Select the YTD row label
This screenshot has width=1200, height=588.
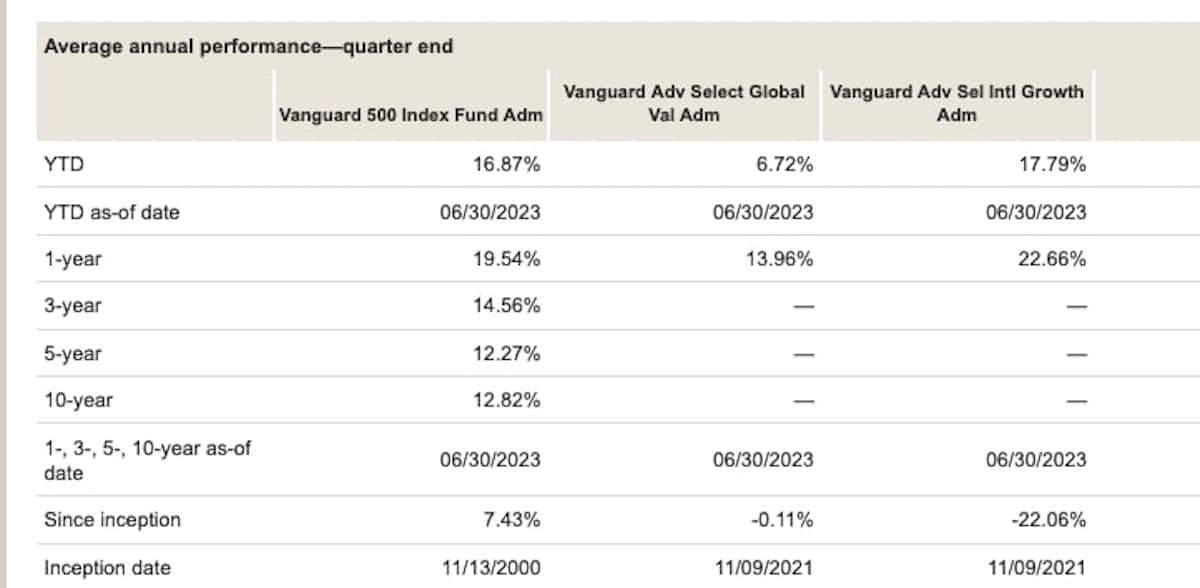point(63,165)
